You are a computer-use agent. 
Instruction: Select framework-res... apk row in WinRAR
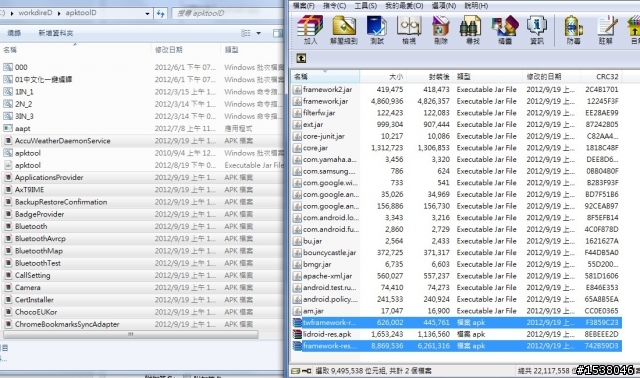[x=457, y=346]
